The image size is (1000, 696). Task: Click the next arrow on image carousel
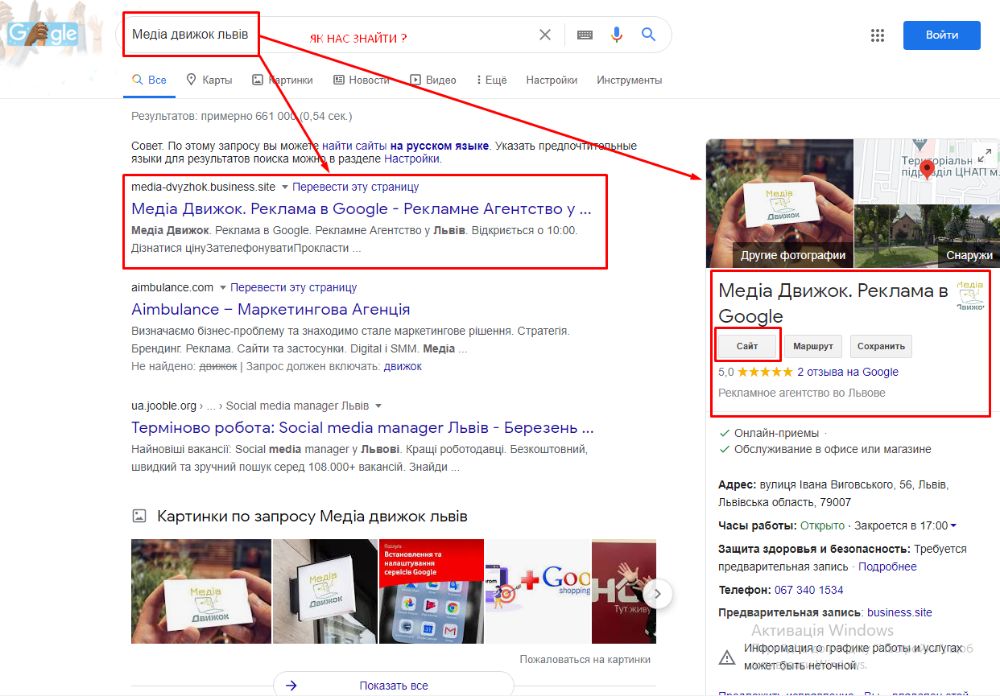pos(657,595)
